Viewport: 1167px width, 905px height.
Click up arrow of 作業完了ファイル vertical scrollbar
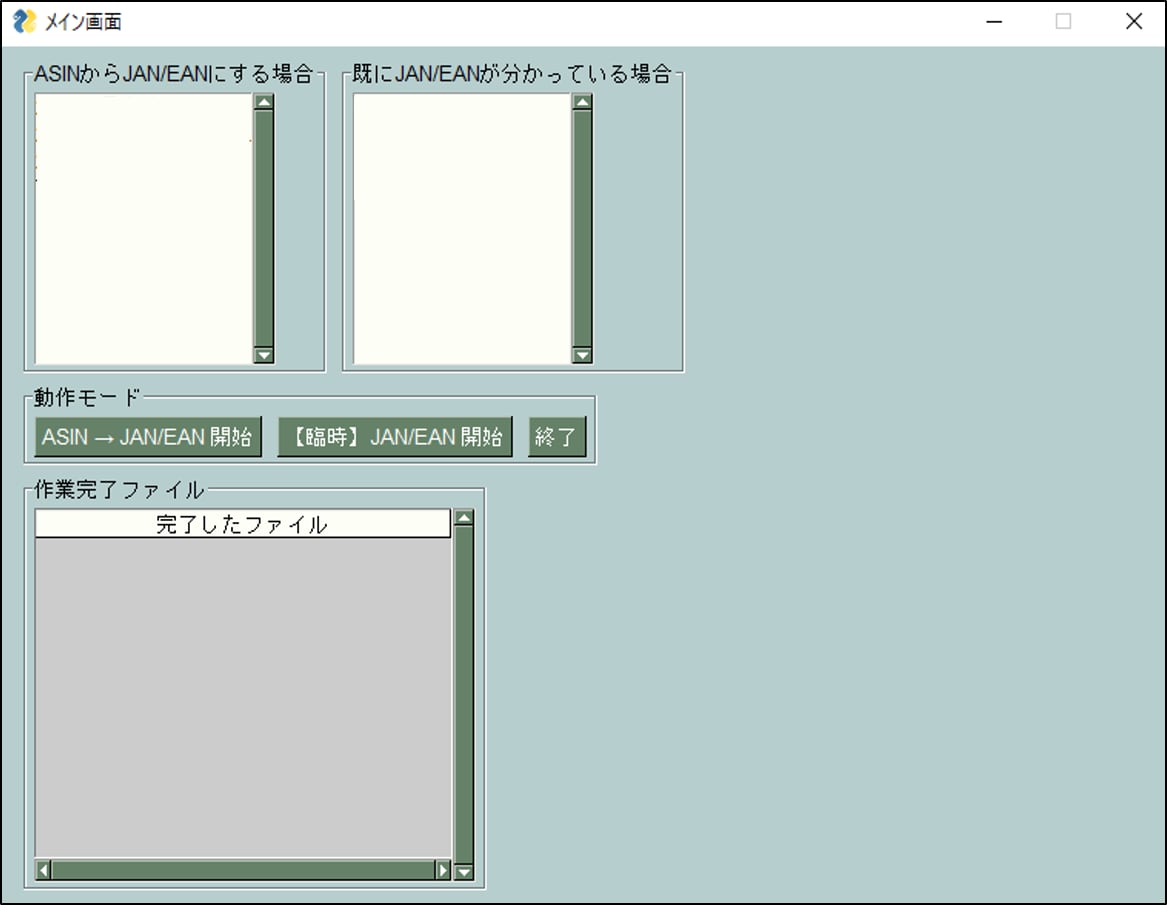(464, 518)
